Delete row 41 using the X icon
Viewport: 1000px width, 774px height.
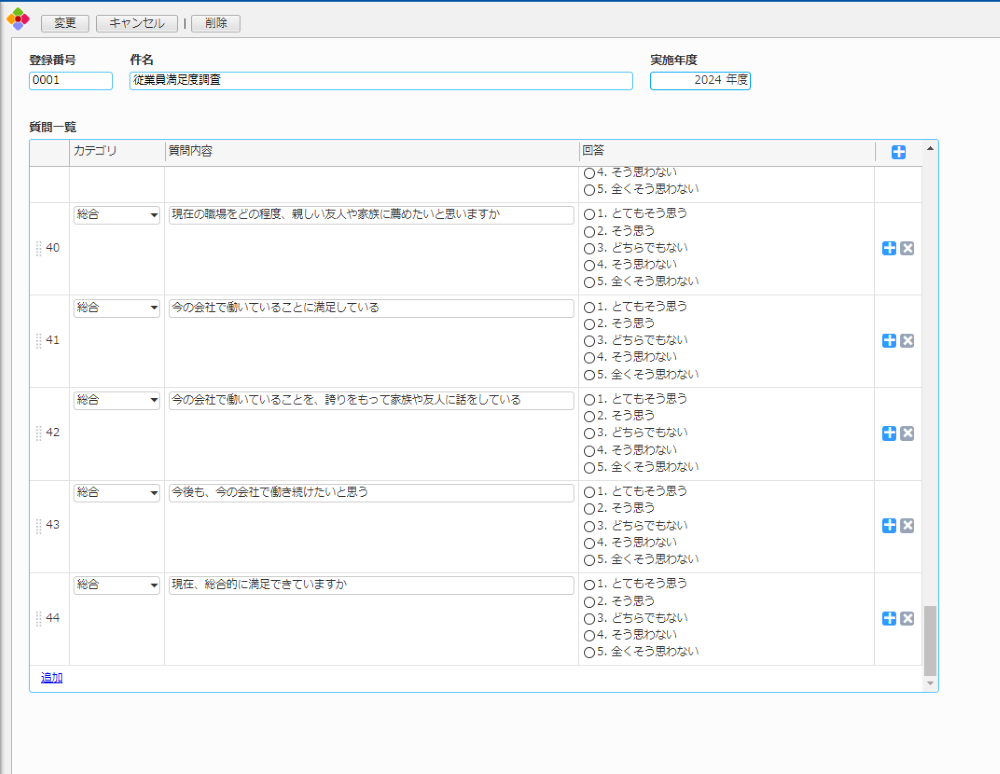(907, 341)
